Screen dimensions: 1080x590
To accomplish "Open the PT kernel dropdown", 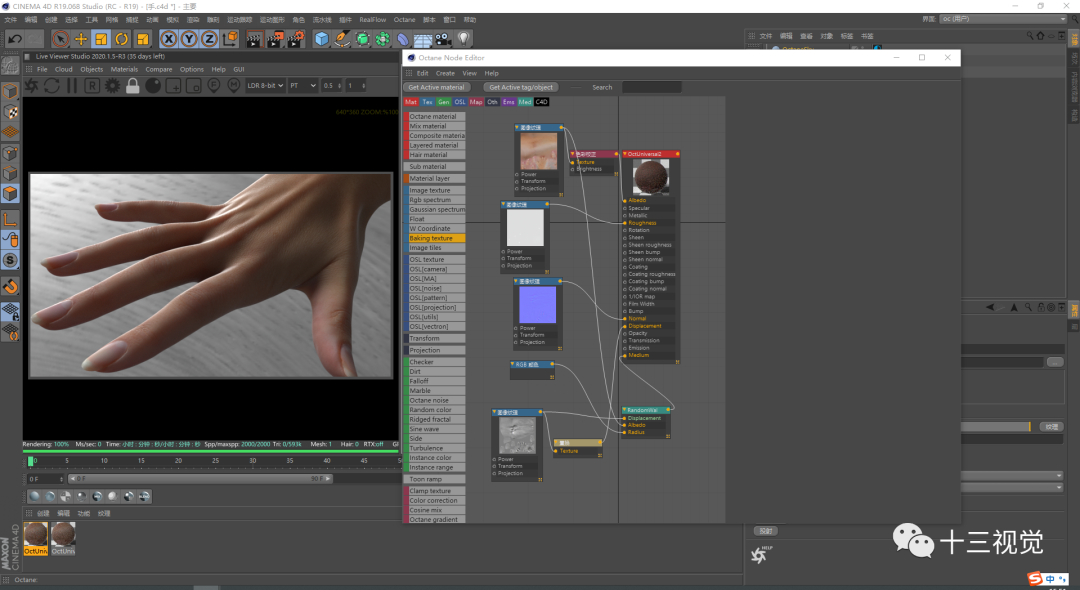I will click(x=302, y=85).
